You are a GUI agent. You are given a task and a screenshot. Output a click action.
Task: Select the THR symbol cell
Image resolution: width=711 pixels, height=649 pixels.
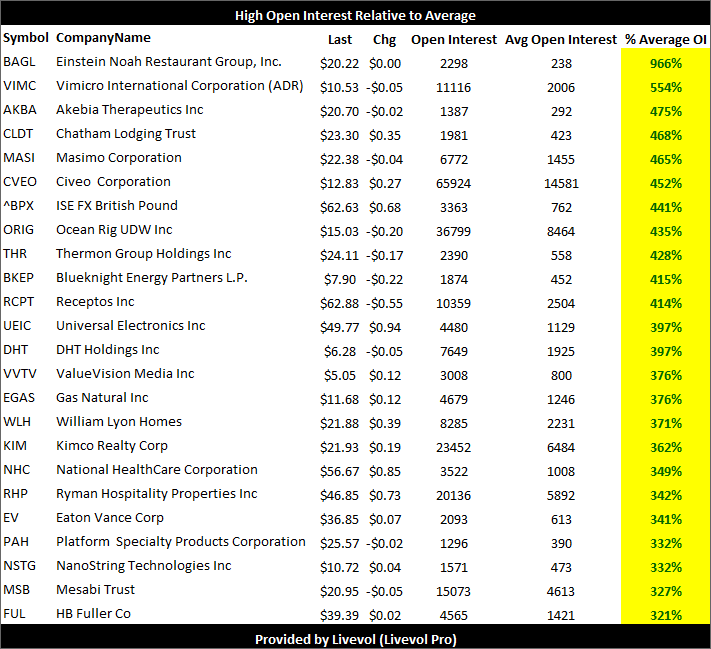tap(15, 254)
